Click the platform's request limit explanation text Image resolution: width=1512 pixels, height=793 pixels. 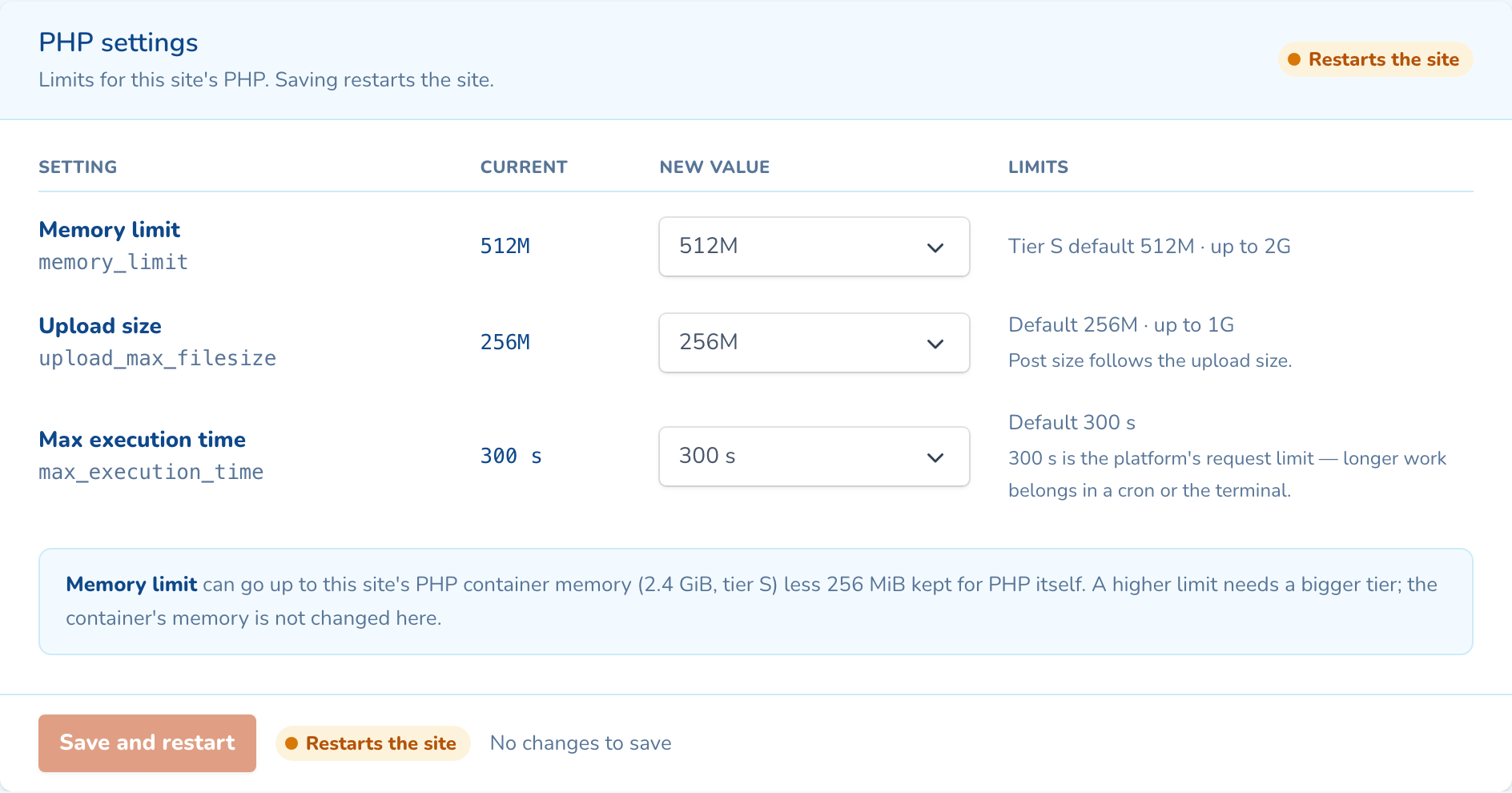coord(1227,474)
